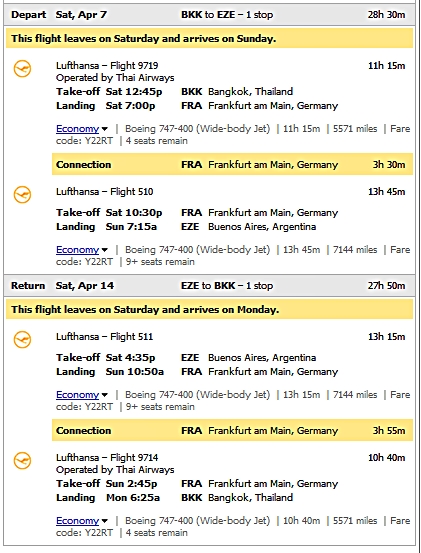421x553 pixels.
Task: Expand cabin dropdown arrow for Flight 510
Action: [x=105, y=250]
